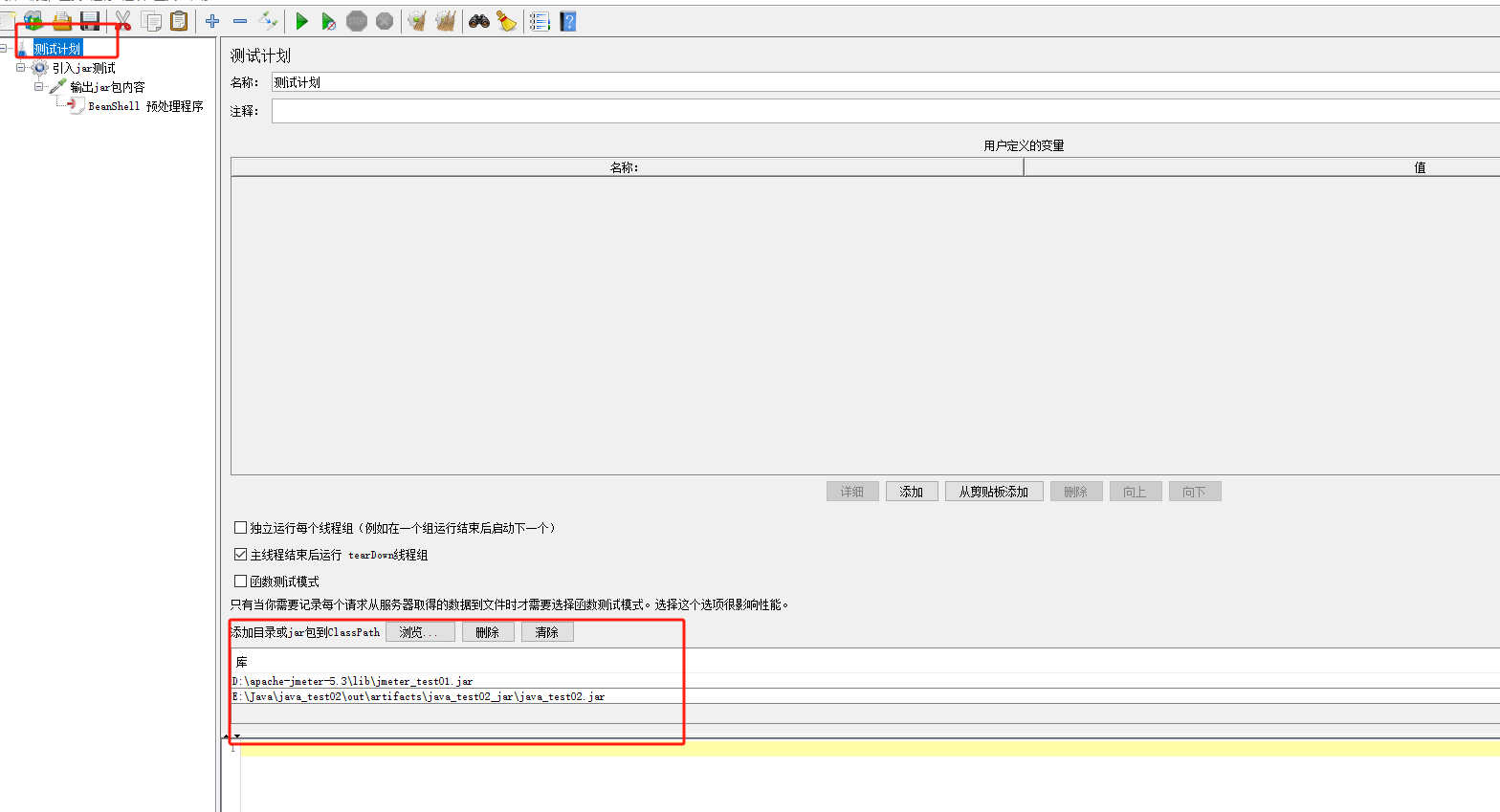Collapse all nodes with minus icon

[x=240, y=20]
